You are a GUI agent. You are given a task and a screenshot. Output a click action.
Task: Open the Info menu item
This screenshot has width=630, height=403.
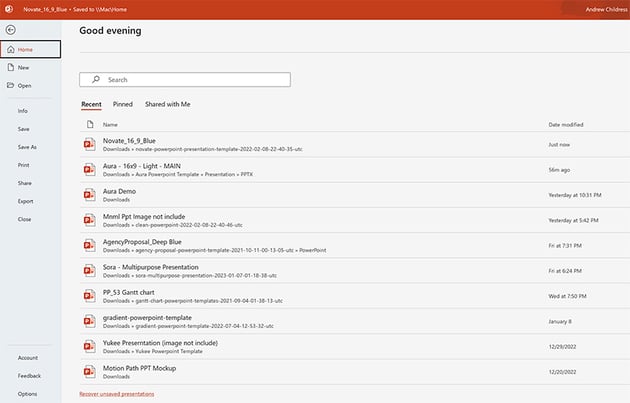click(x=23, y=111)
